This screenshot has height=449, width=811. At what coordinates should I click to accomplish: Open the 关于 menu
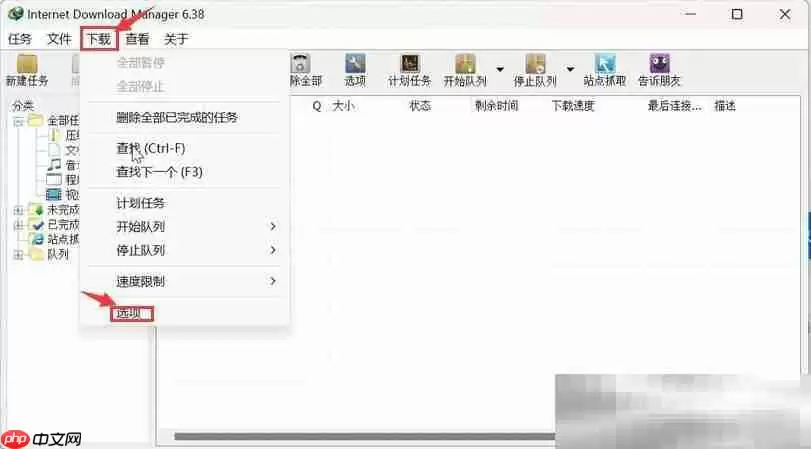[x=176, y=39]
